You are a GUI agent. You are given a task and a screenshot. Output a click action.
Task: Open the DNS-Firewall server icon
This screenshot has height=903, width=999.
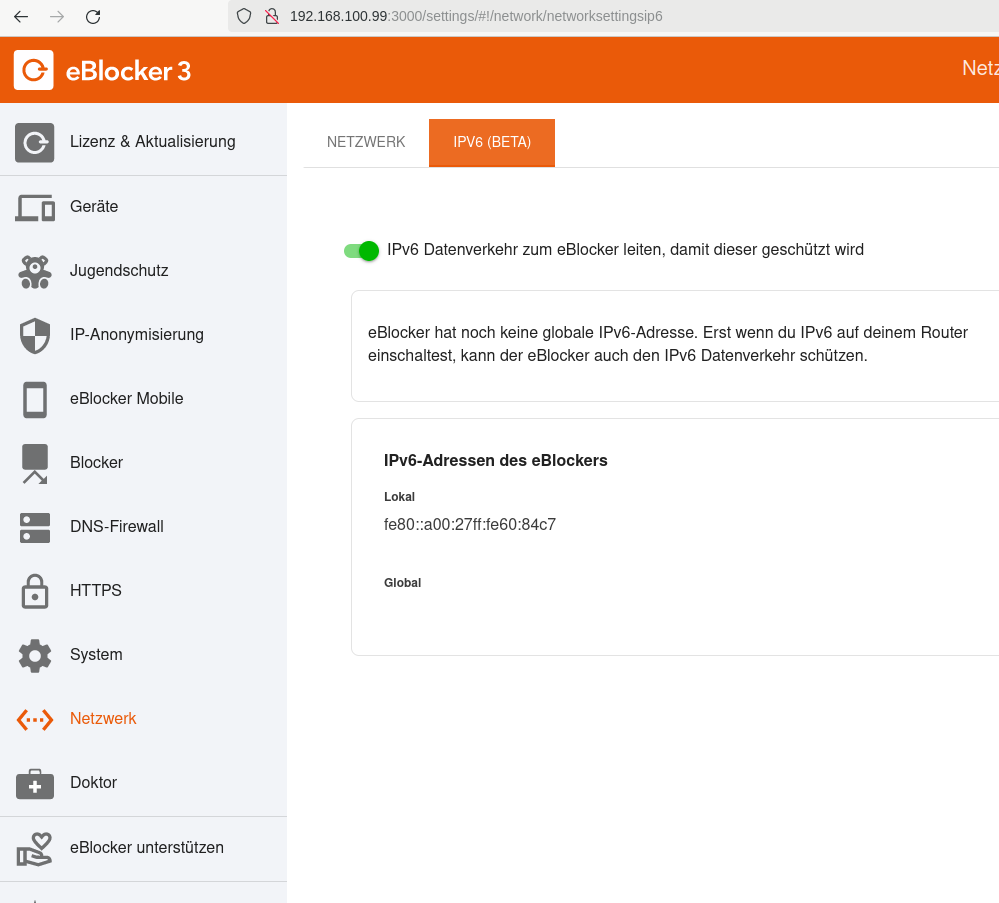(34, 528)
